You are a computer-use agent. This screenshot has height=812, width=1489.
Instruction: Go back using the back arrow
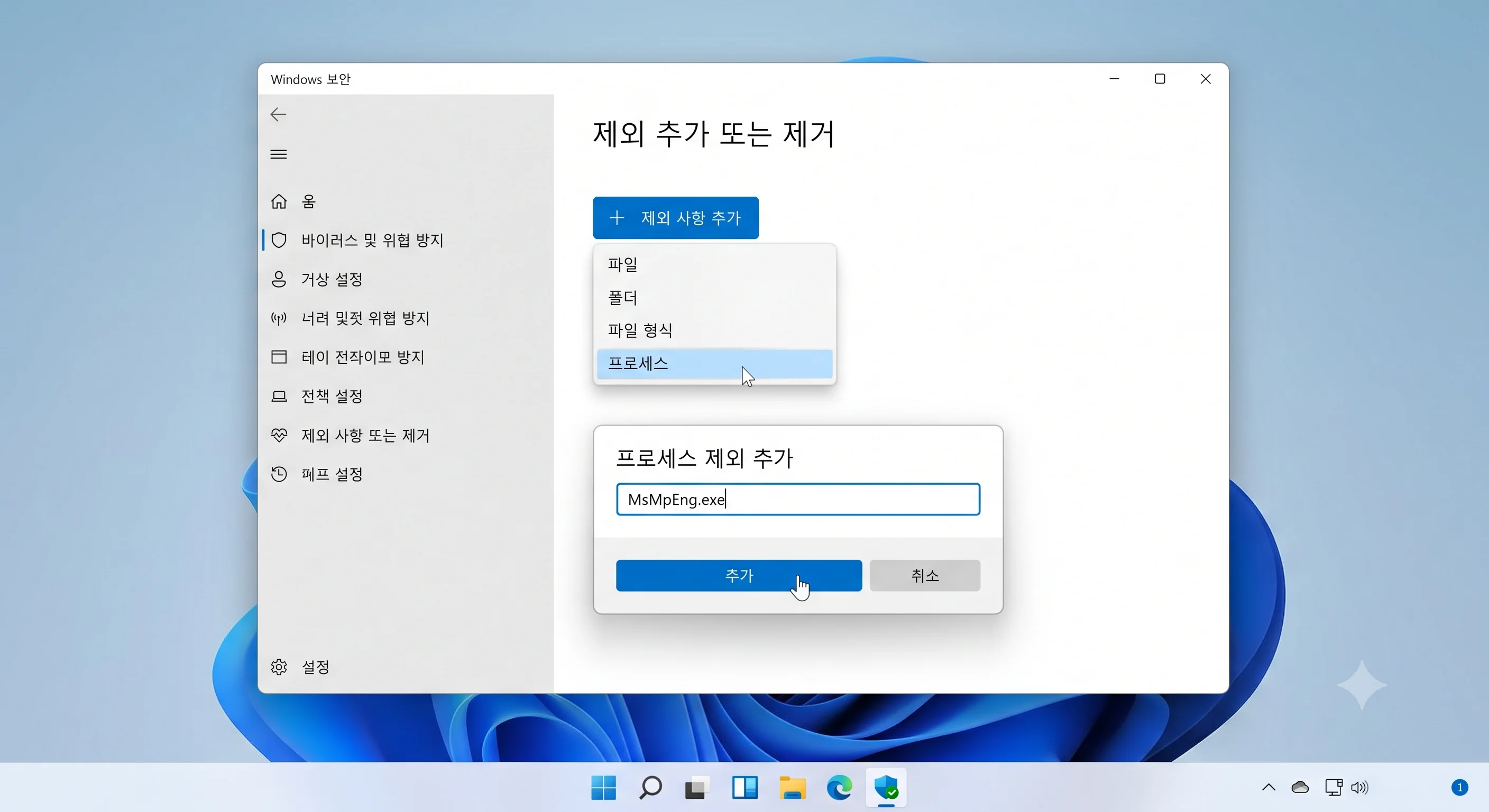tap(278, 114)
